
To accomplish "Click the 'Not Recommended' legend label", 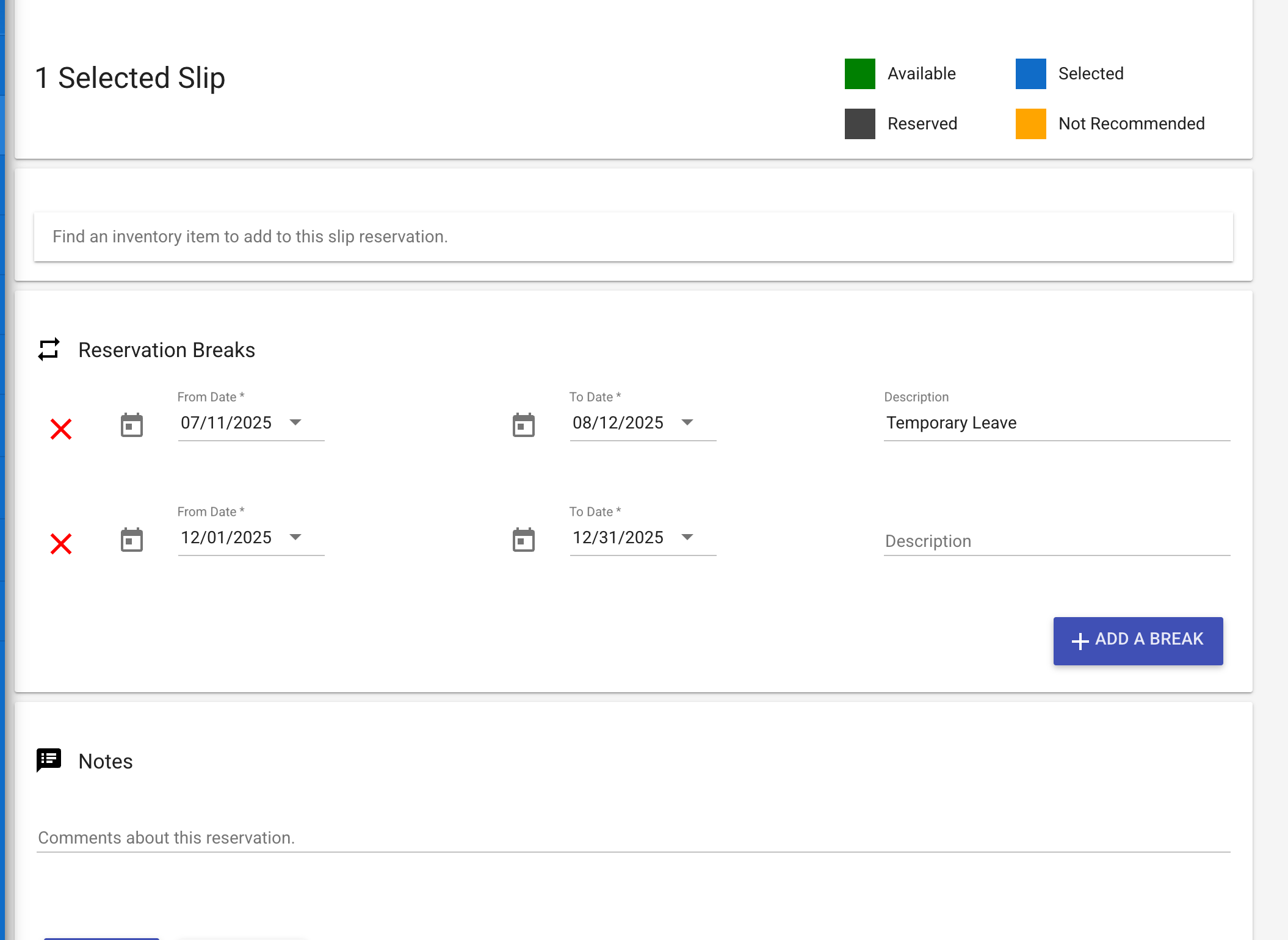I will click(x=1132, y=124).
